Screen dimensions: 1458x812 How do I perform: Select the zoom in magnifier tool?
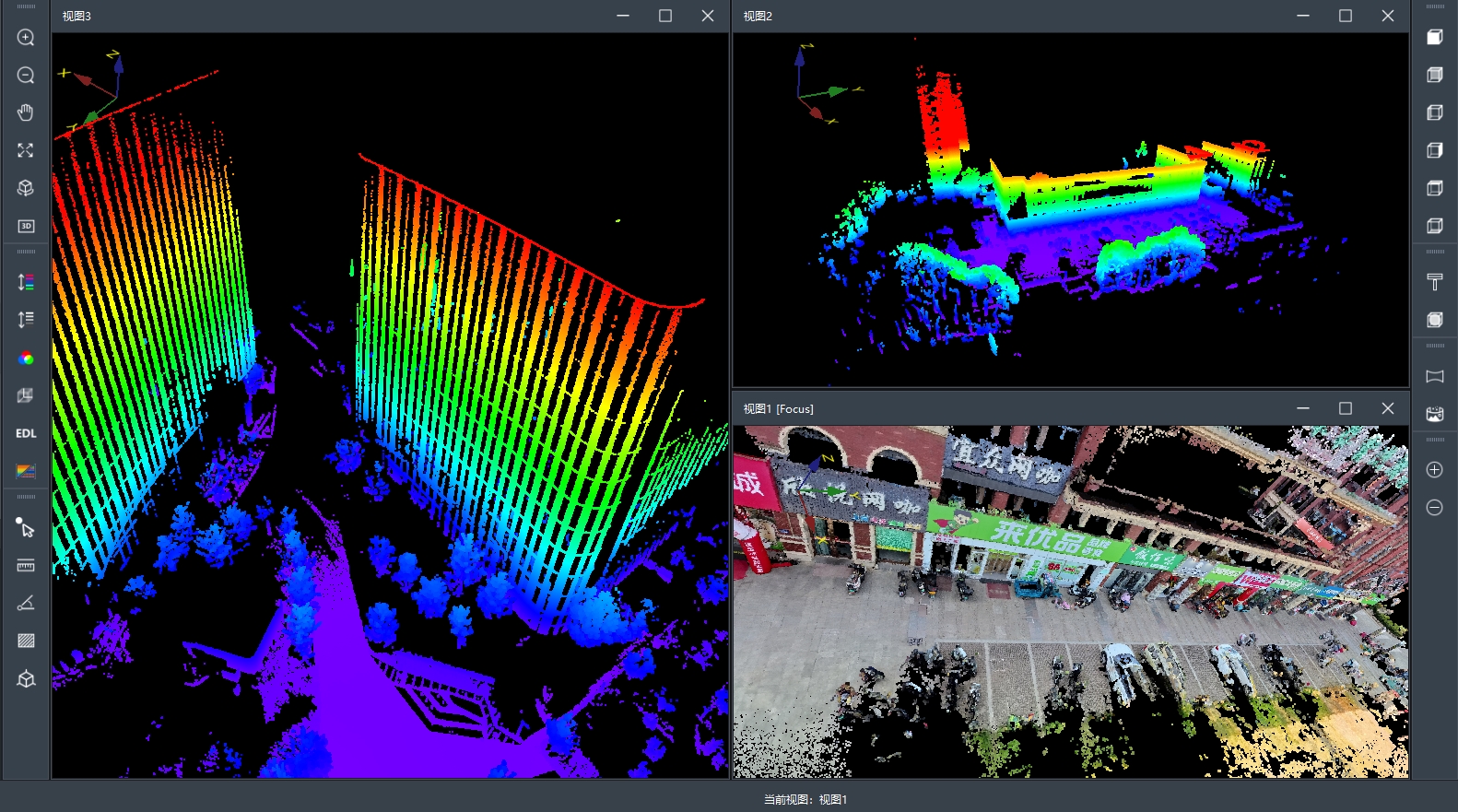[x=26, y=38]
